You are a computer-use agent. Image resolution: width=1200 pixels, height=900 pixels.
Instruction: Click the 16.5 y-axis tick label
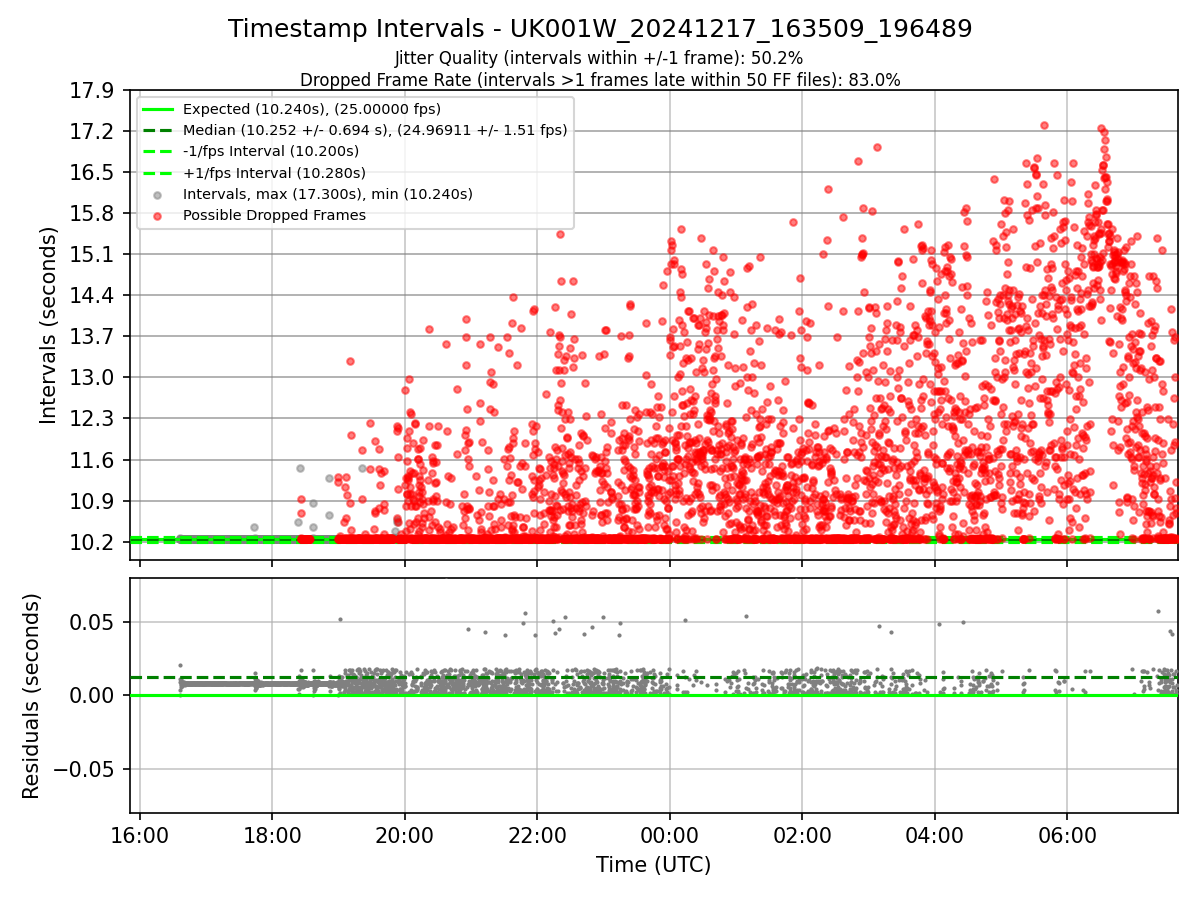94,173
